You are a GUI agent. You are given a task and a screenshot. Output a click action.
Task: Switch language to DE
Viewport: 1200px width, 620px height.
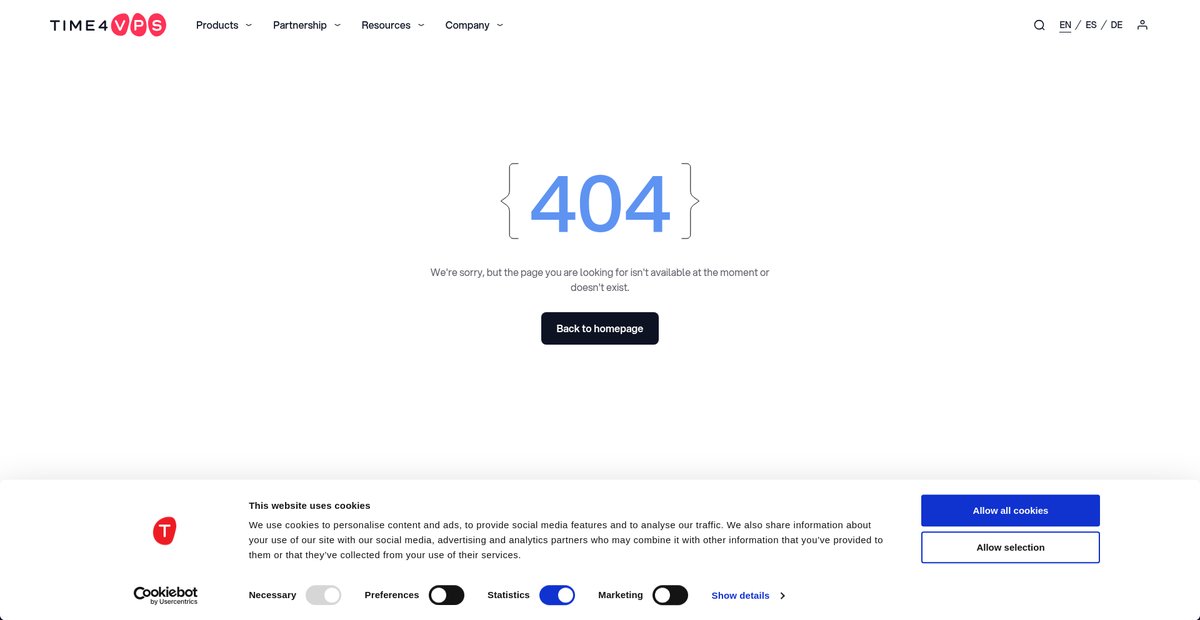[x=1116, y=25]
